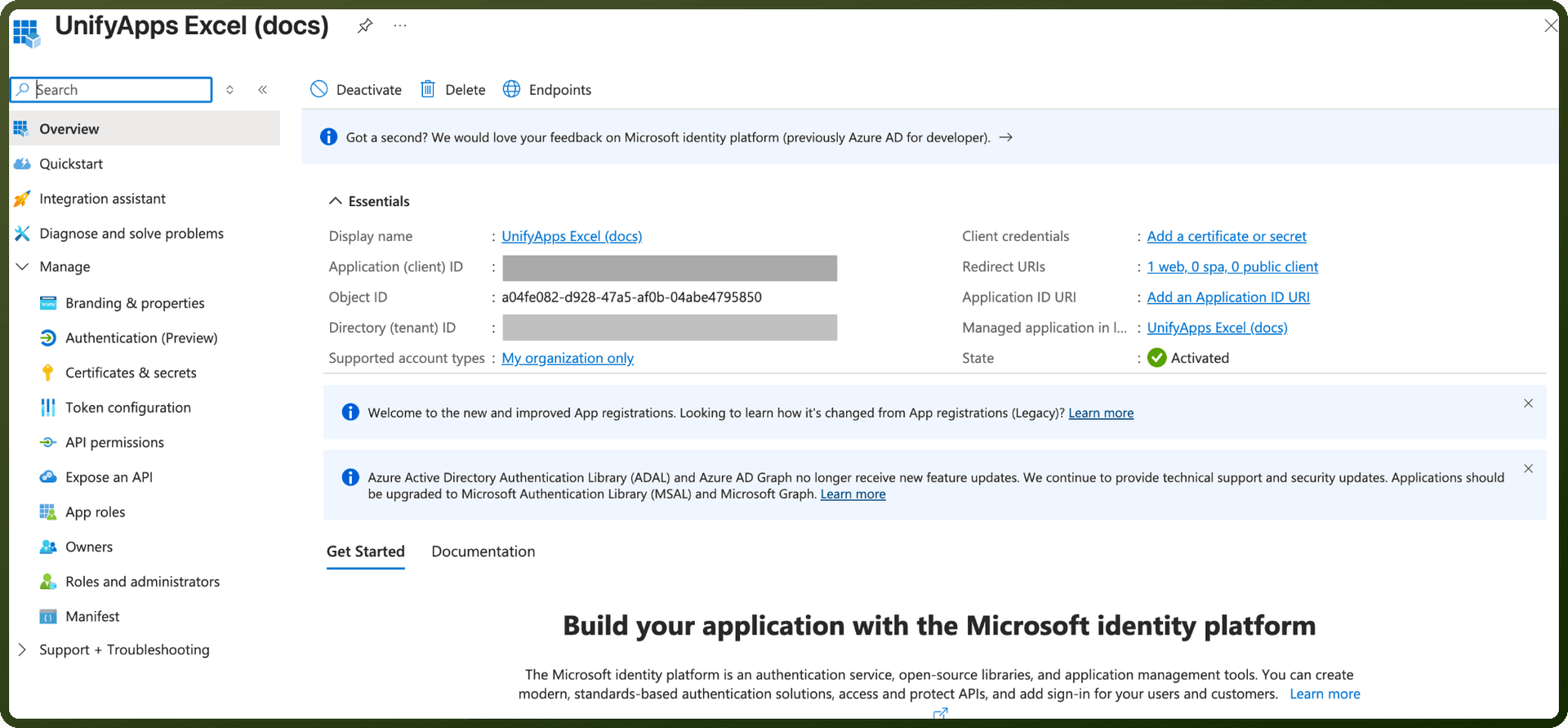Click the API permissions icon
The width and height of the screenshot is (1568, 728).
tap(48, 442)
